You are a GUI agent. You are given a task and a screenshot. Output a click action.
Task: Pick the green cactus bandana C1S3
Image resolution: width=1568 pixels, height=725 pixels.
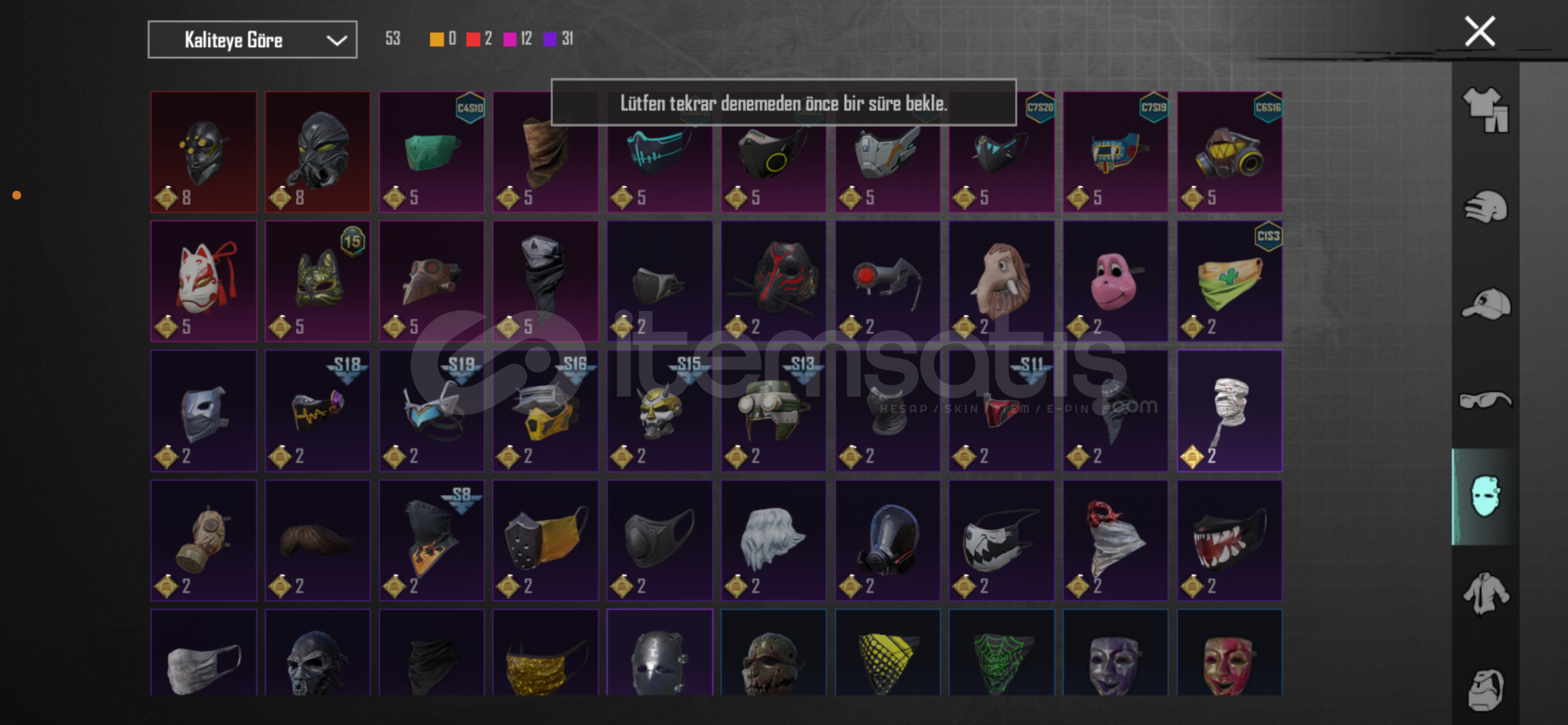(1229, 281)
